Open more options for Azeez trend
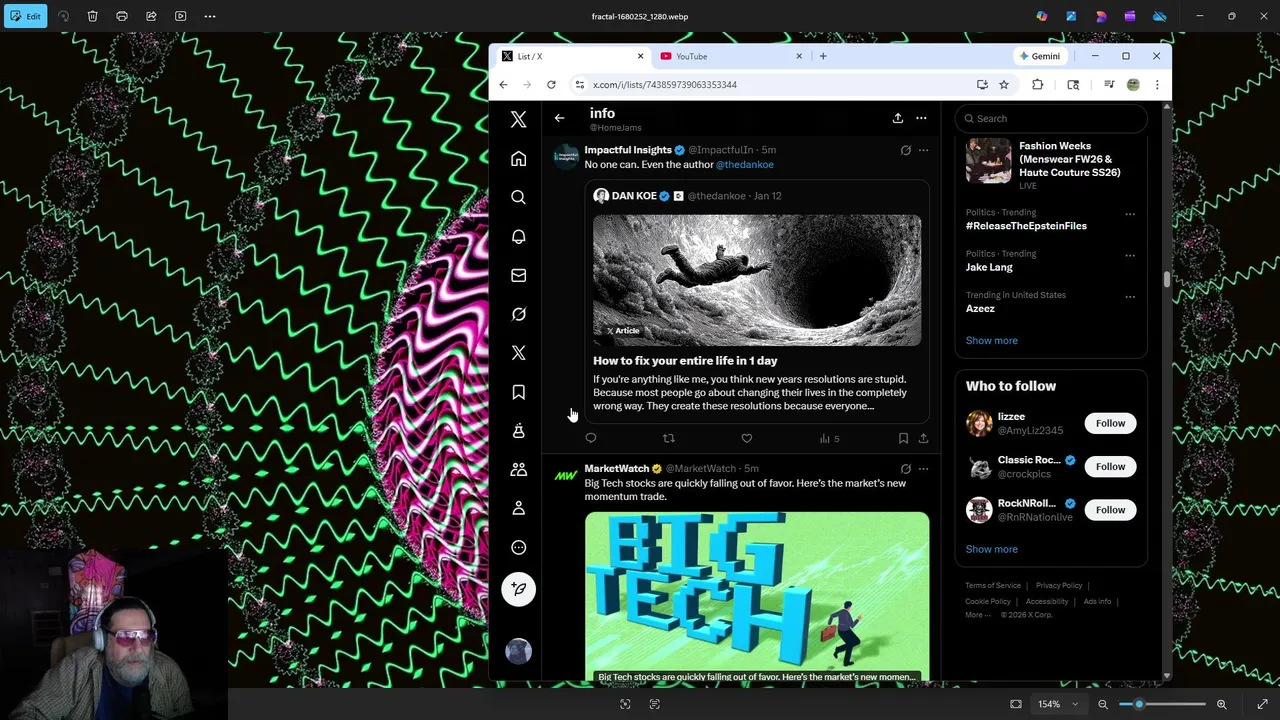Screen dimensions: 1280x720 [1130, 297]
